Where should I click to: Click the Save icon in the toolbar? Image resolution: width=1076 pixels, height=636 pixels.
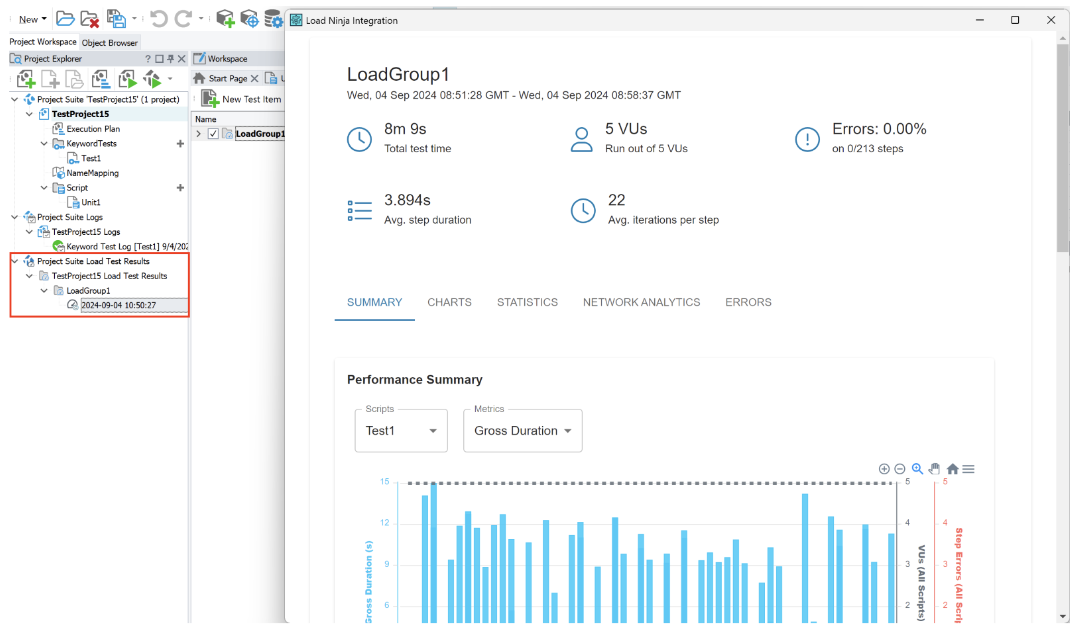[x=116, y=18]
